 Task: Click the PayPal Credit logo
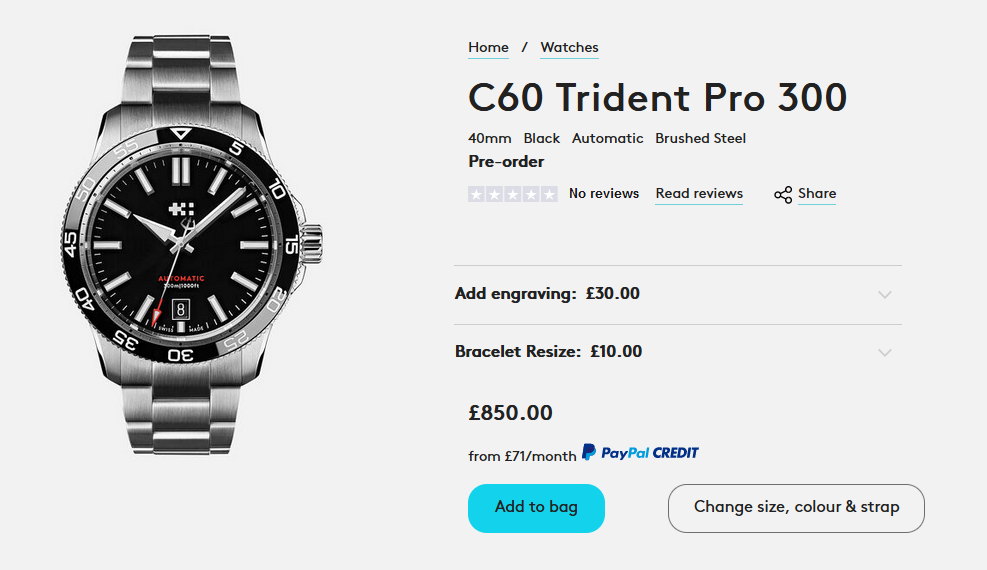640,453
